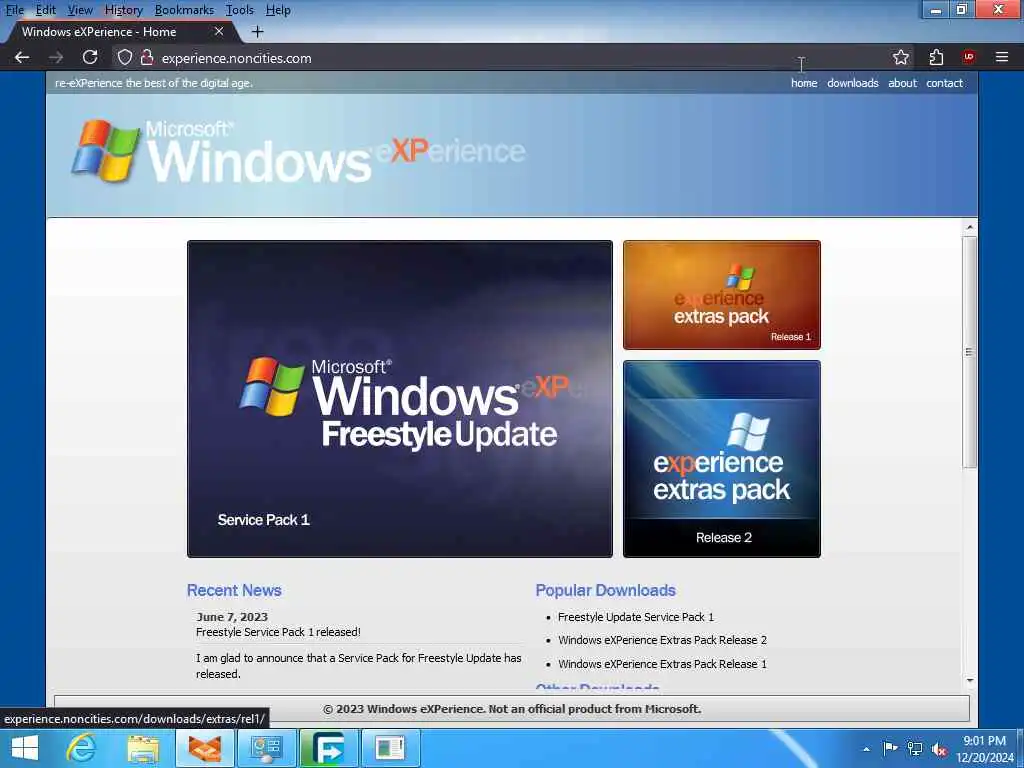Reload the current page
The height and width of the screenshot is (768, 1024).
[x=90, y=57]
